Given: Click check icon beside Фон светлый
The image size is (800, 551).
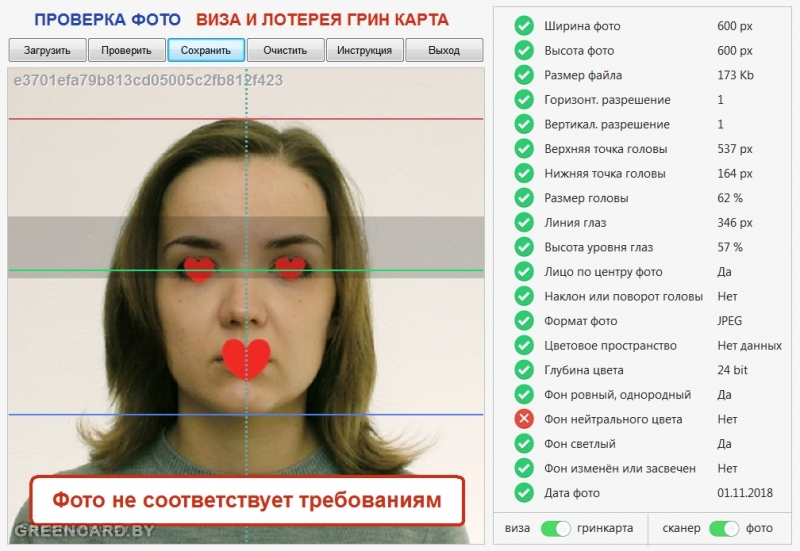Looking at the screenshot, I should 524,443.
